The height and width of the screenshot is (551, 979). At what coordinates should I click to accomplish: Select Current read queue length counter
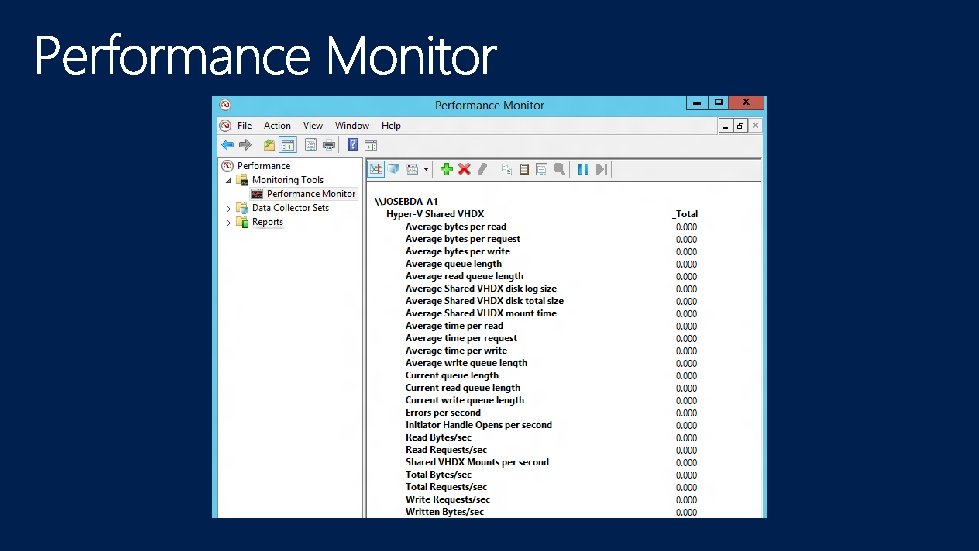pyautogui.click(x=463, y=388)
